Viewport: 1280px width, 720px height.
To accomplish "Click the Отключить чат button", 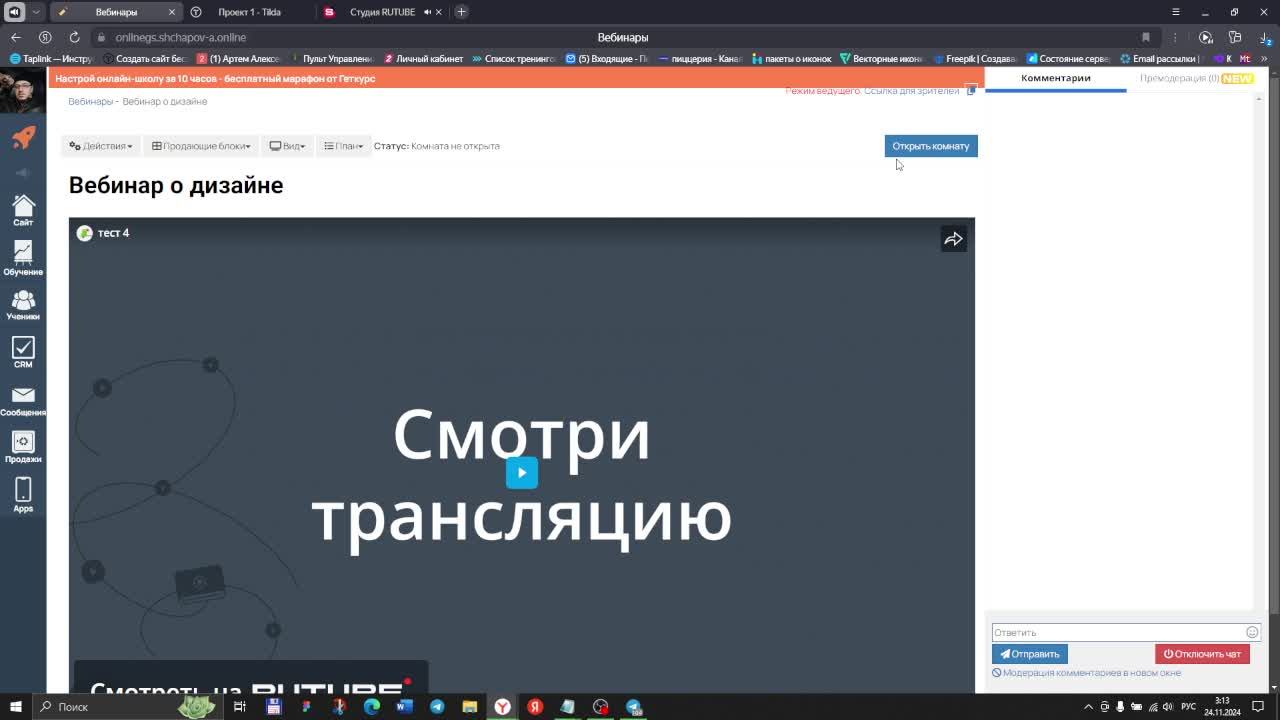I will (x=1202, y=654).
